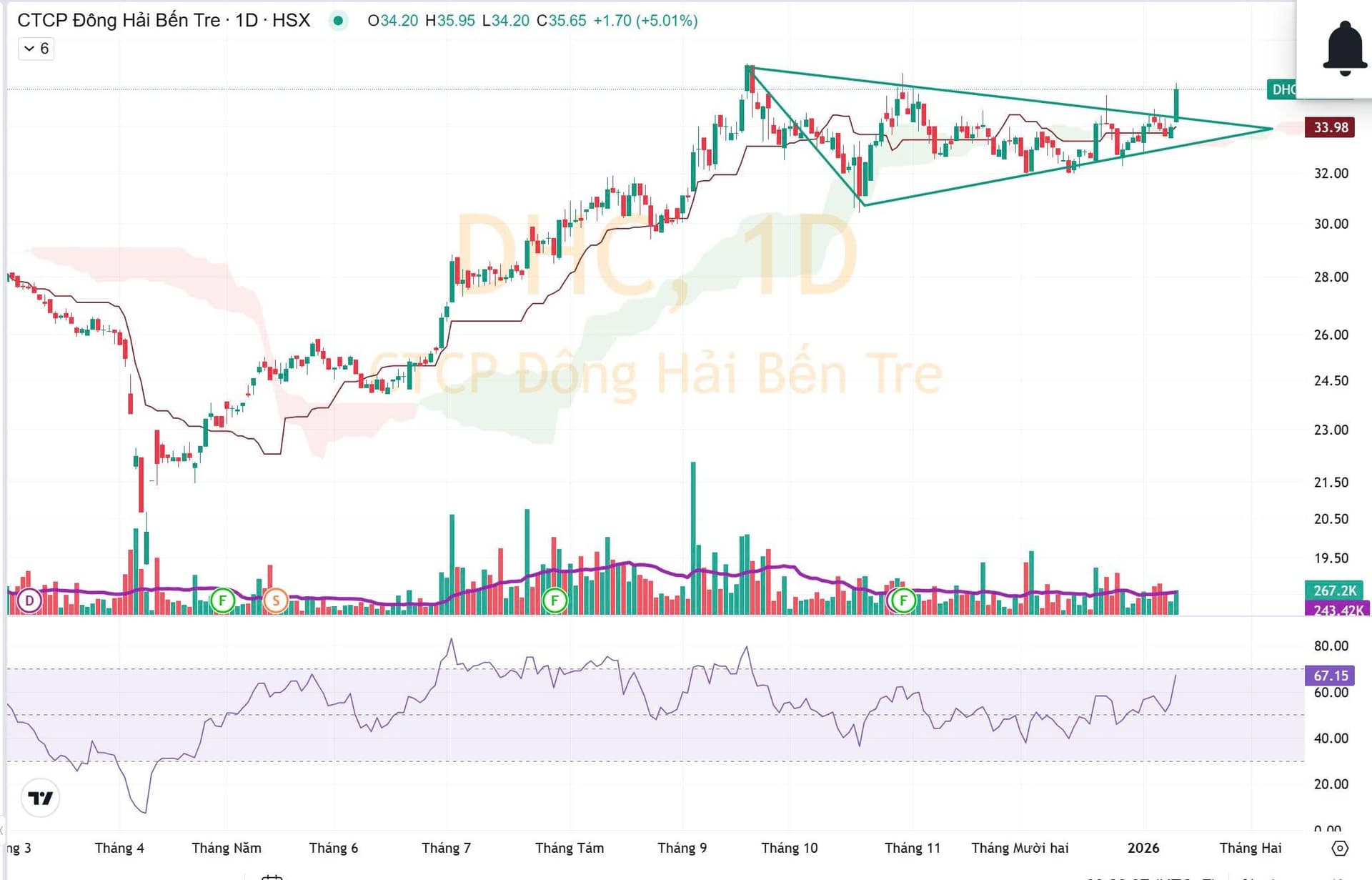This screenshot has width=1372, height=880.
Task: Click the F earnings marker near Tháng Năm
Action: pyautogui.click(x=223, y=600)
